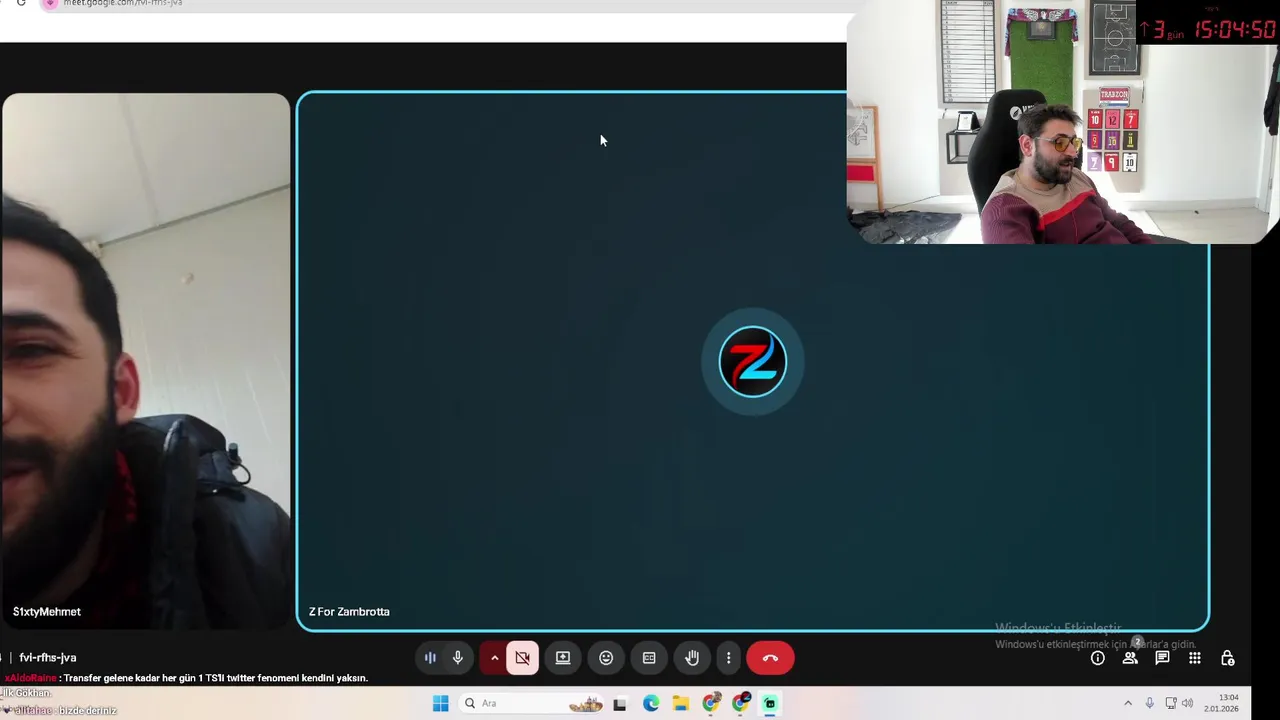
Task: Reload the page using browser refresh icon
Action: [21, 3]
